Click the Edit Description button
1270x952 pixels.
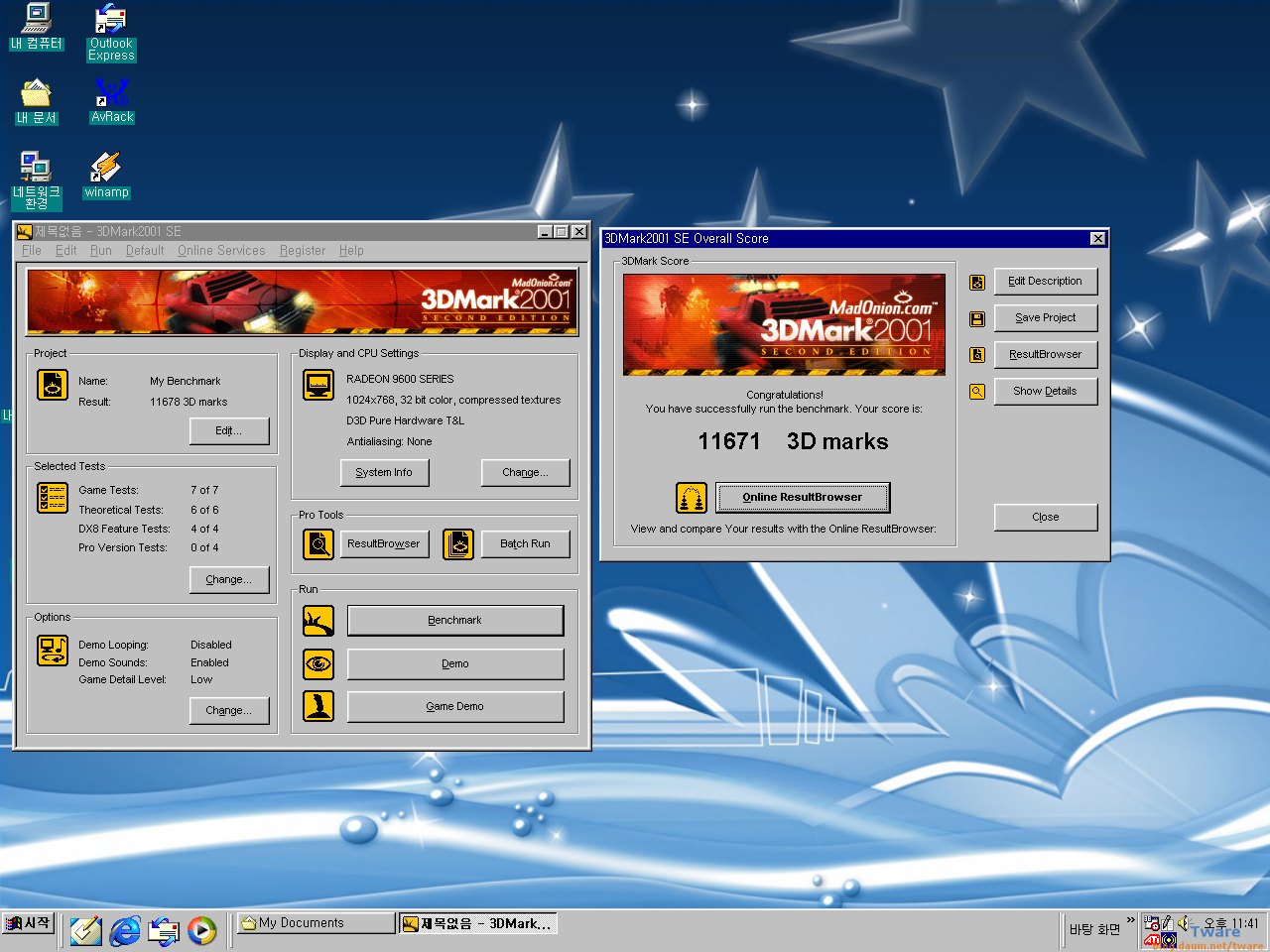tap(1046, 282)
